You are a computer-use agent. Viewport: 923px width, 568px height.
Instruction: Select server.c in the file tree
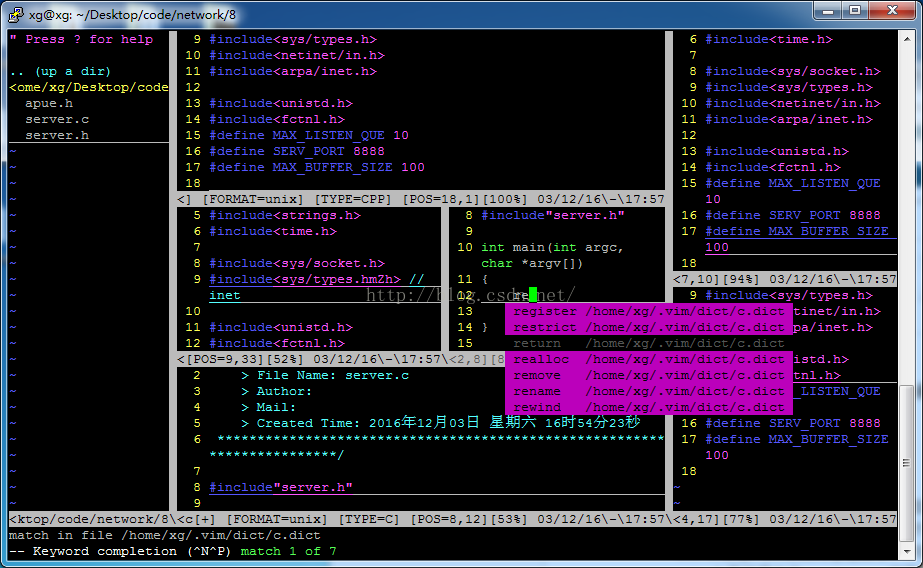(x=57, y=119)
